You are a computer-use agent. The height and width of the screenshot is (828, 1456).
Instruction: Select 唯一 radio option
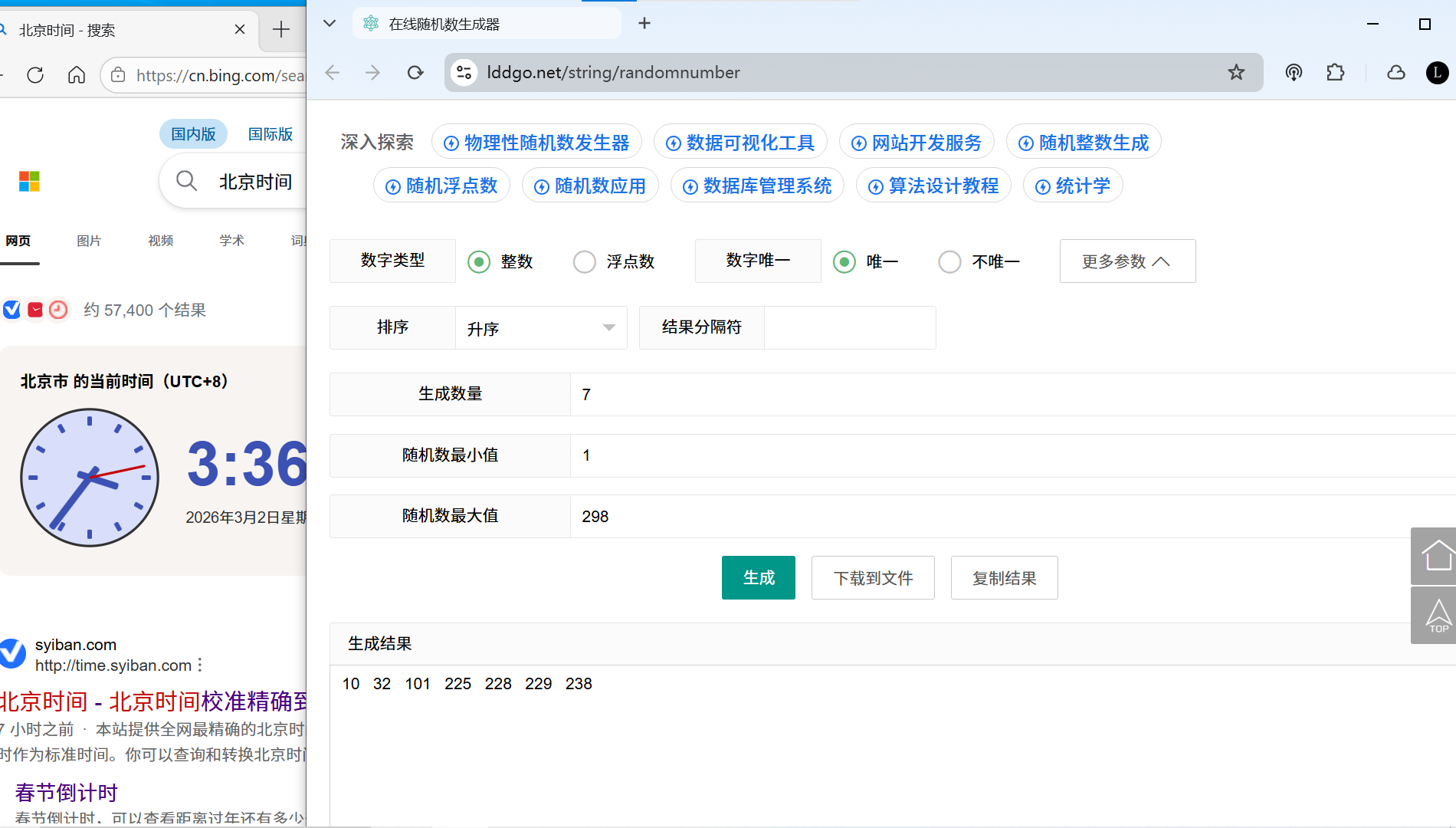pyautogui.click(x=865, y=261)
